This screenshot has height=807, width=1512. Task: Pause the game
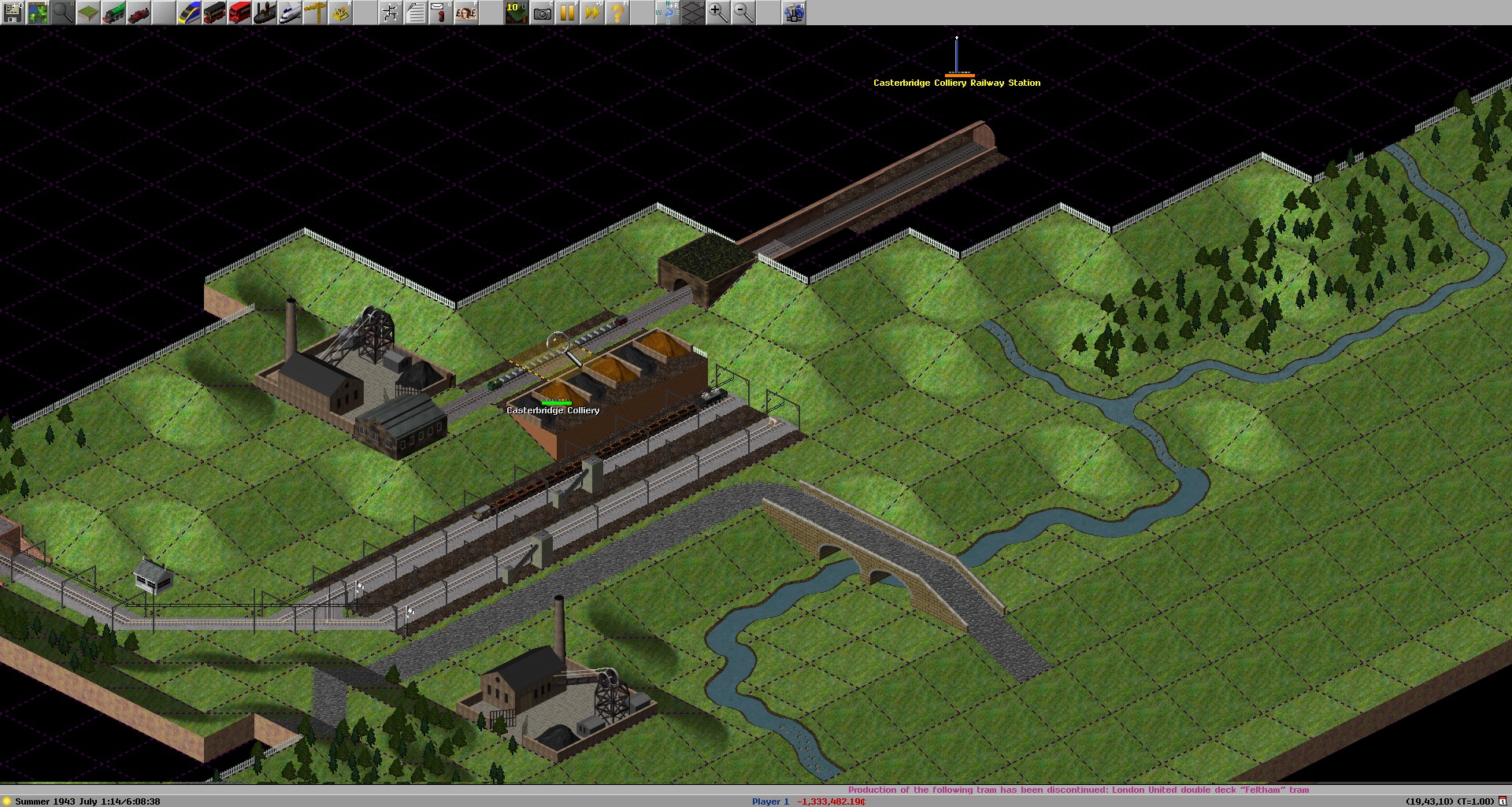coord(567,13)
